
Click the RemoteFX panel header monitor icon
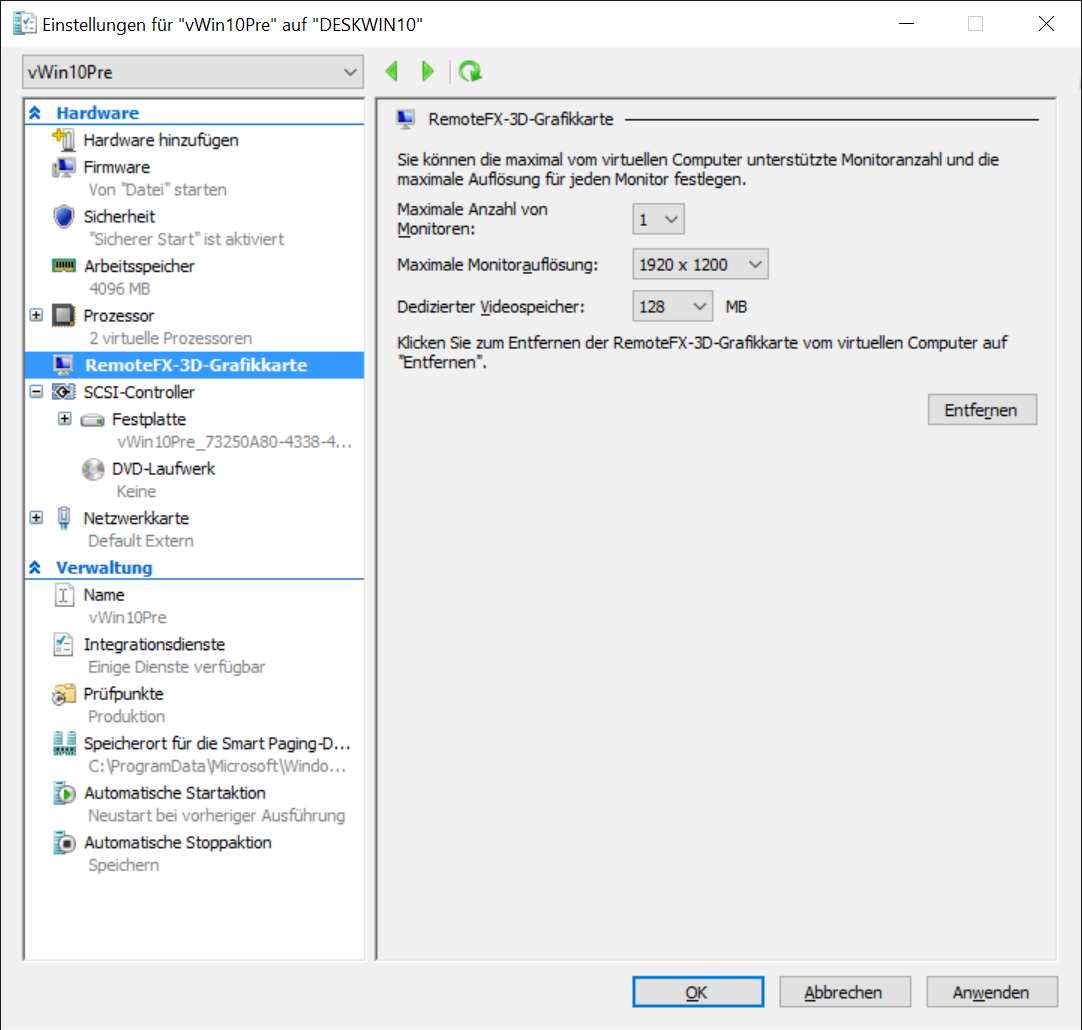coord(406,119)
